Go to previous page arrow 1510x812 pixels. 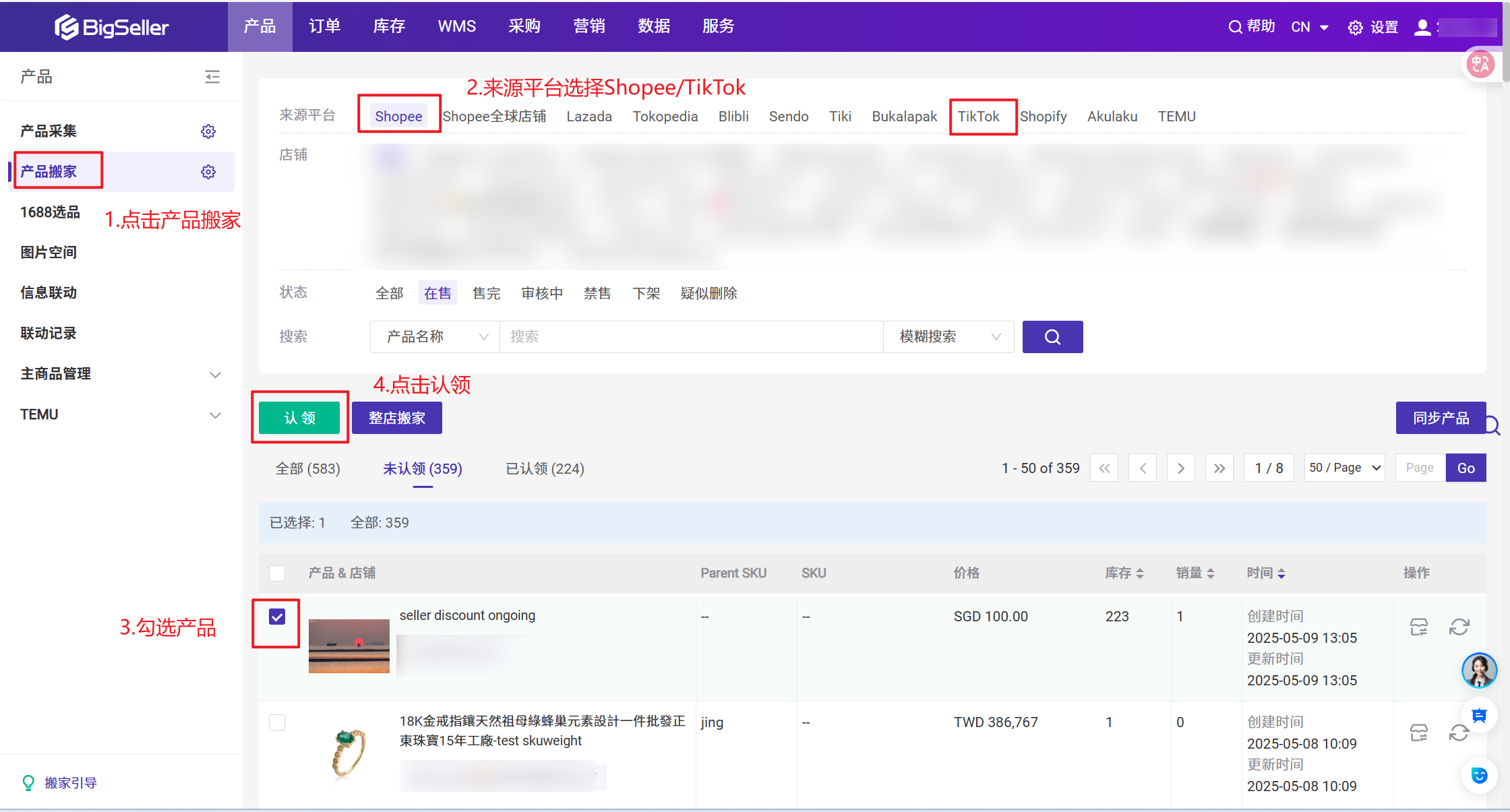[1143, 468]
